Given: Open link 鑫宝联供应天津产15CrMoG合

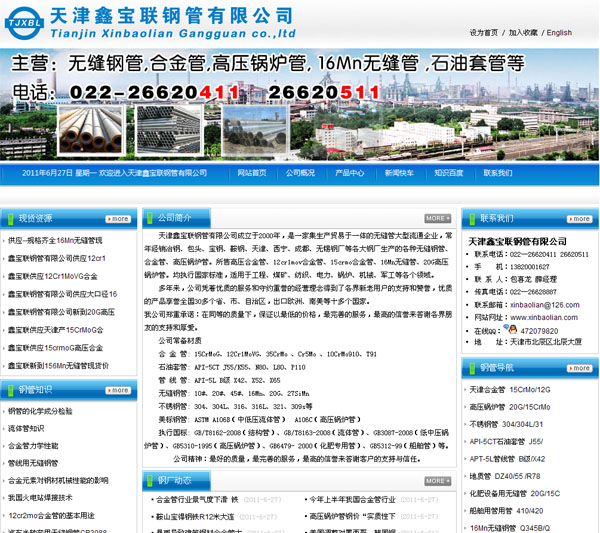Looking at the screenshot, I should [55, 330].
